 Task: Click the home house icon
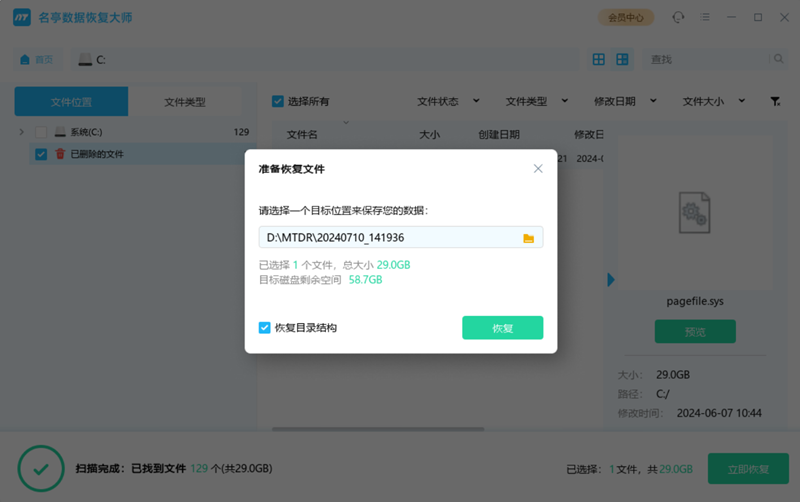(x=24, y=60)
